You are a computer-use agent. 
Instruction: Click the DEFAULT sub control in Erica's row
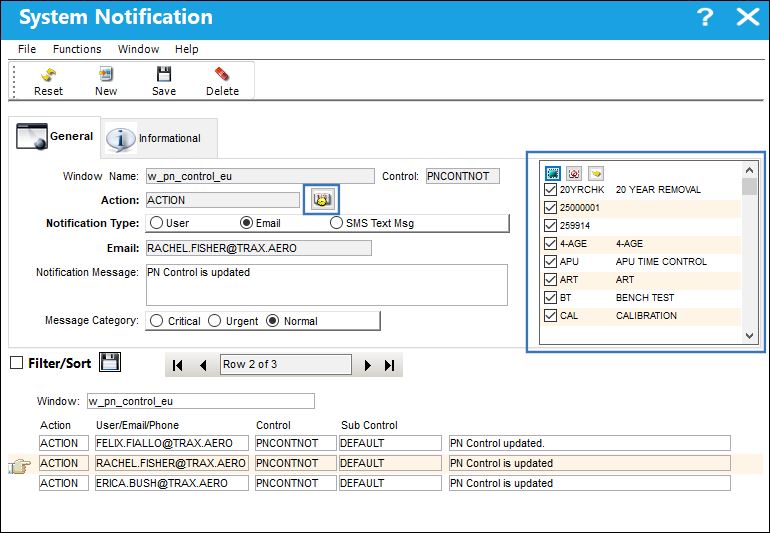pos(390,483)
